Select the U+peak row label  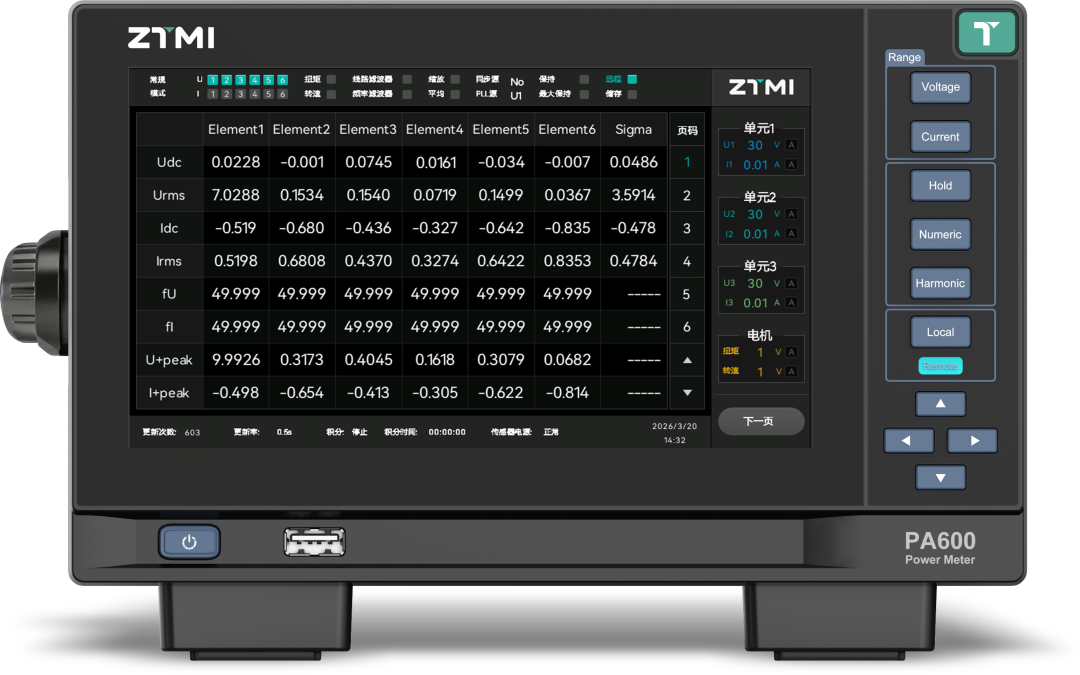[x=169, y=360]
